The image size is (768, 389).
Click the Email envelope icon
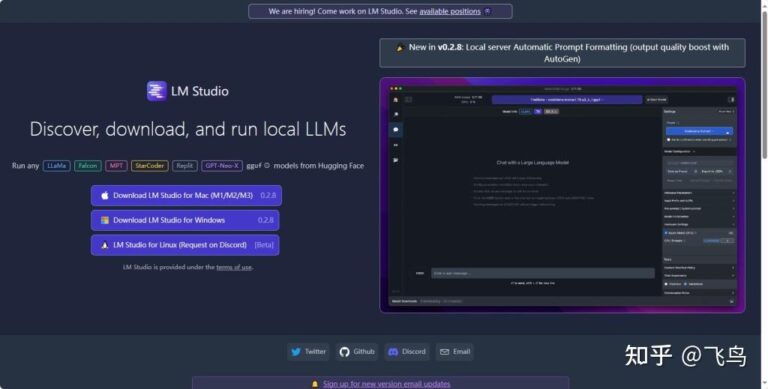(x=444, y=352)
